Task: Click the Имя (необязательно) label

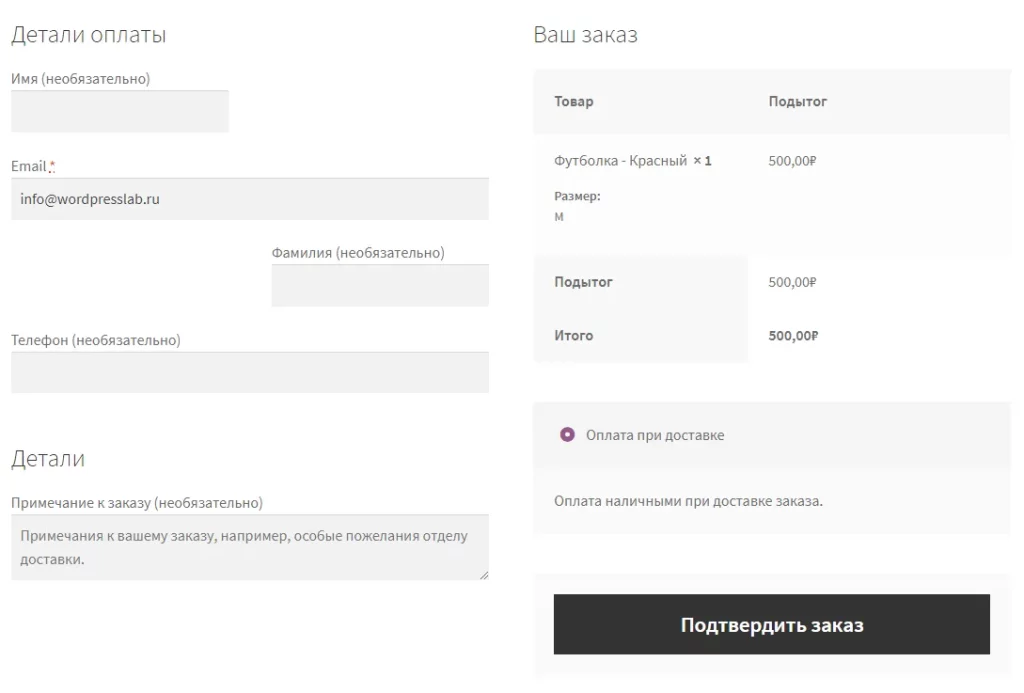Action: tap(80, 79)
